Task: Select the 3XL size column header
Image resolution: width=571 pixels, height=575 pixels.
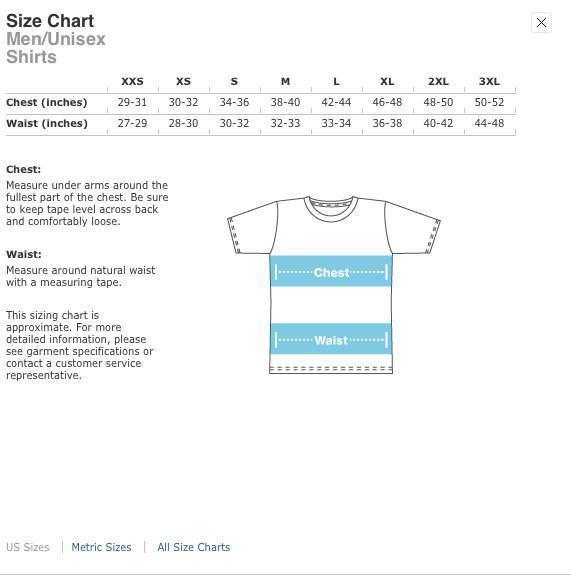Action: (x=489, y=81)
